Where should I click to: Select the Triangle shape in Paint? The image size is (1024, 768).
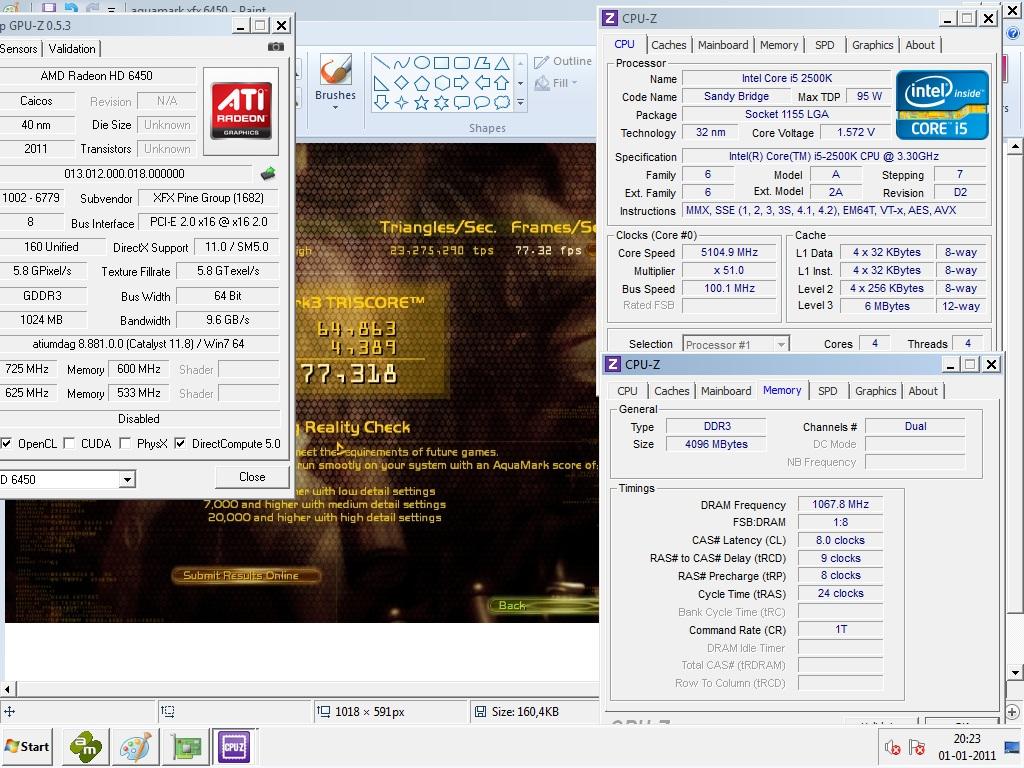tap(502, 63)
